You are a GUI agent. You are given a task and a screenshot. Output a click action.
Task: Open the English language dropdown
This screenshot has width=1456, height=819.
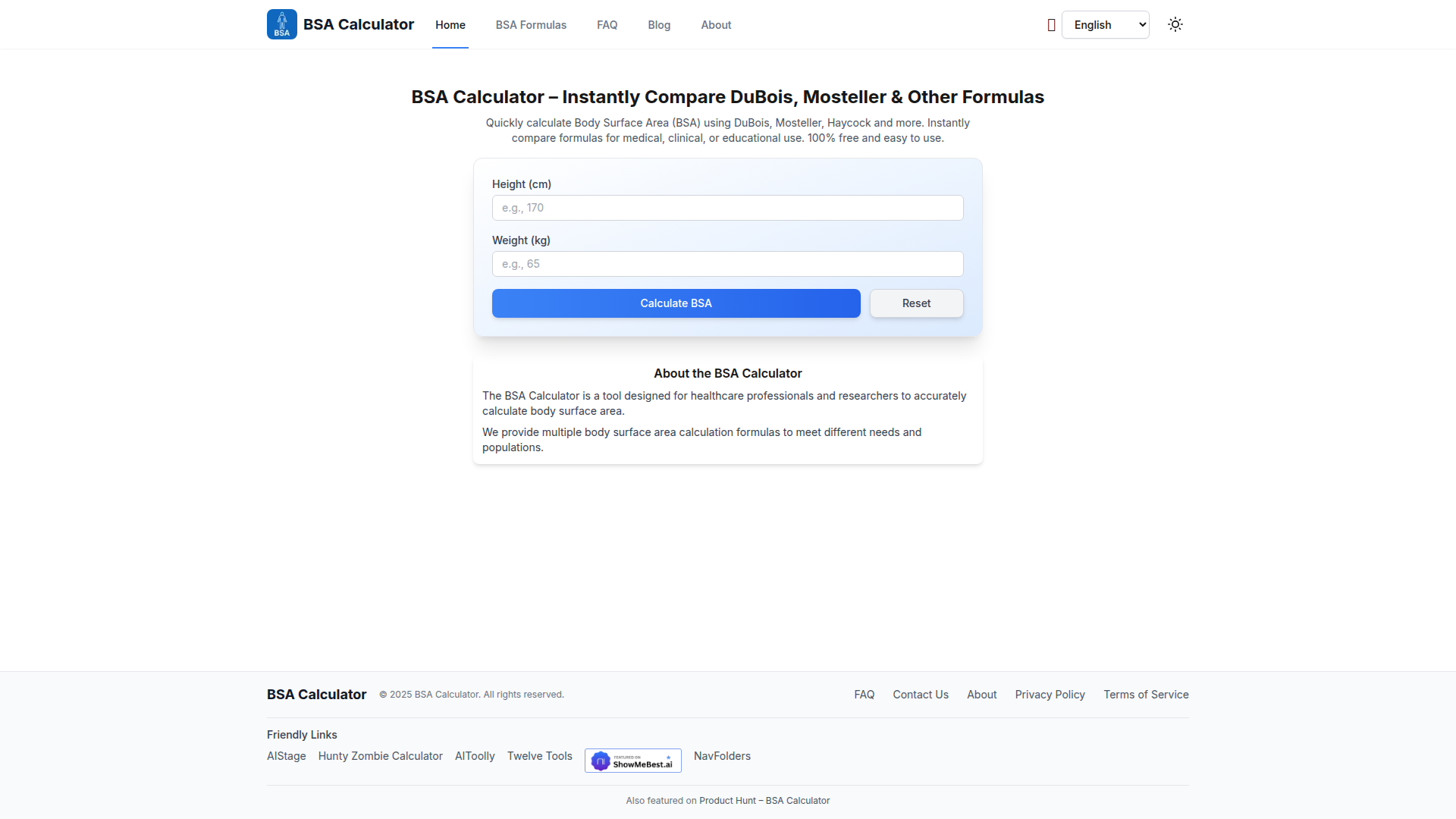point(1105,25)
